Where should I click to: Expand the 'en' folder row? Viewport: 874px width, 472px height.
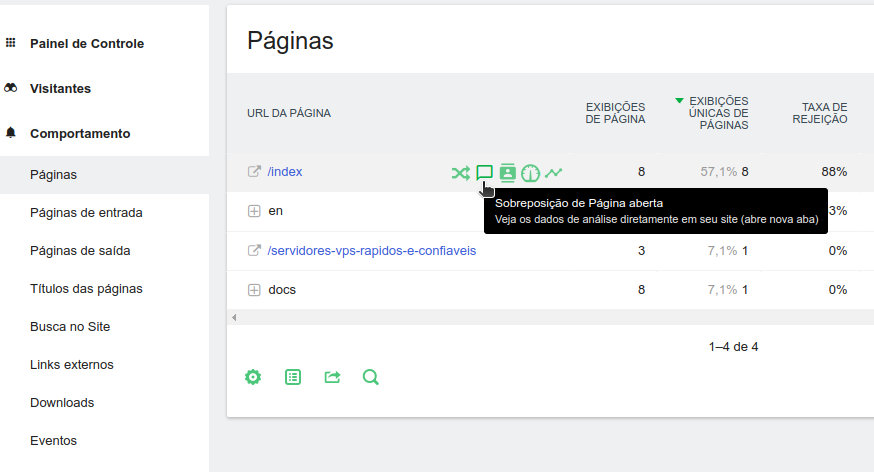[x=254, y=211]
